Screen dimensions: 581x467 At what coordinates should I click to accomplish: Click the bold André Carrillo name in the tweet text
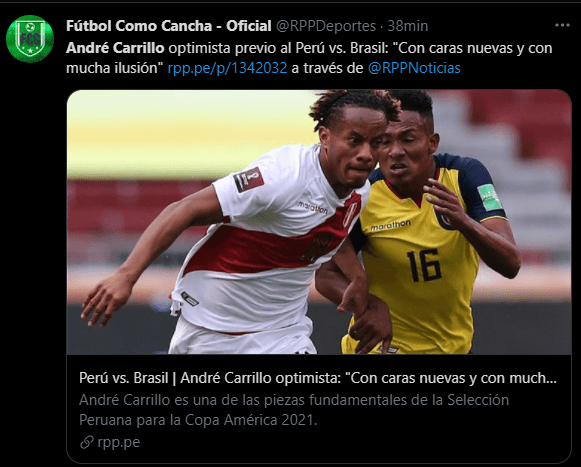(x=115, y=48)
